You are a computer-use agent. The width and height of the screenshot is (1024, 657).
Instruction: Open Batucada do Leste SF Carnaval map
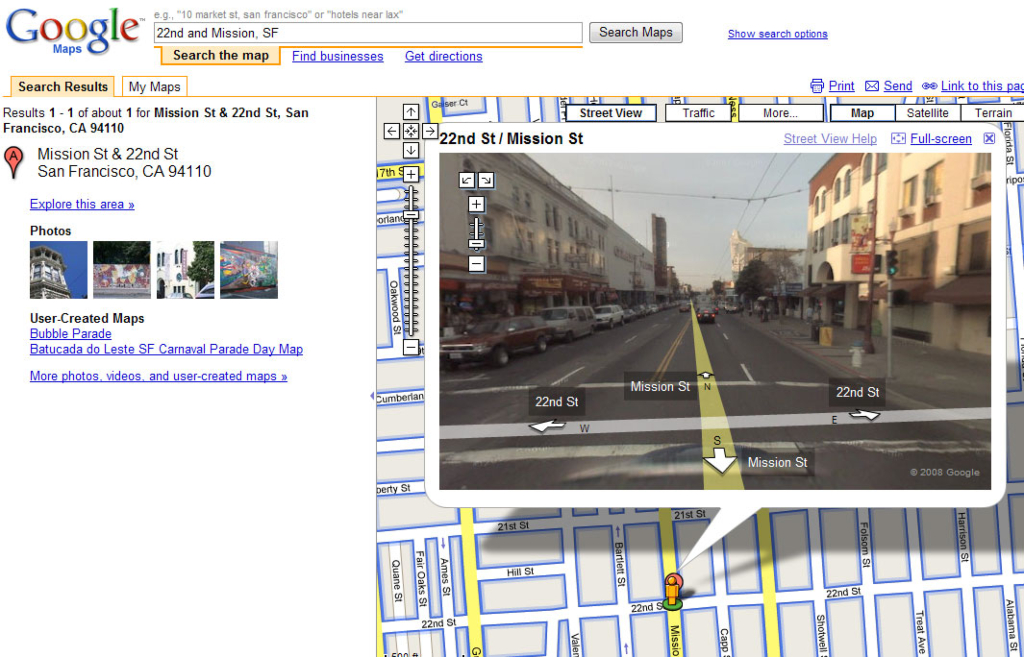(167, 349)
